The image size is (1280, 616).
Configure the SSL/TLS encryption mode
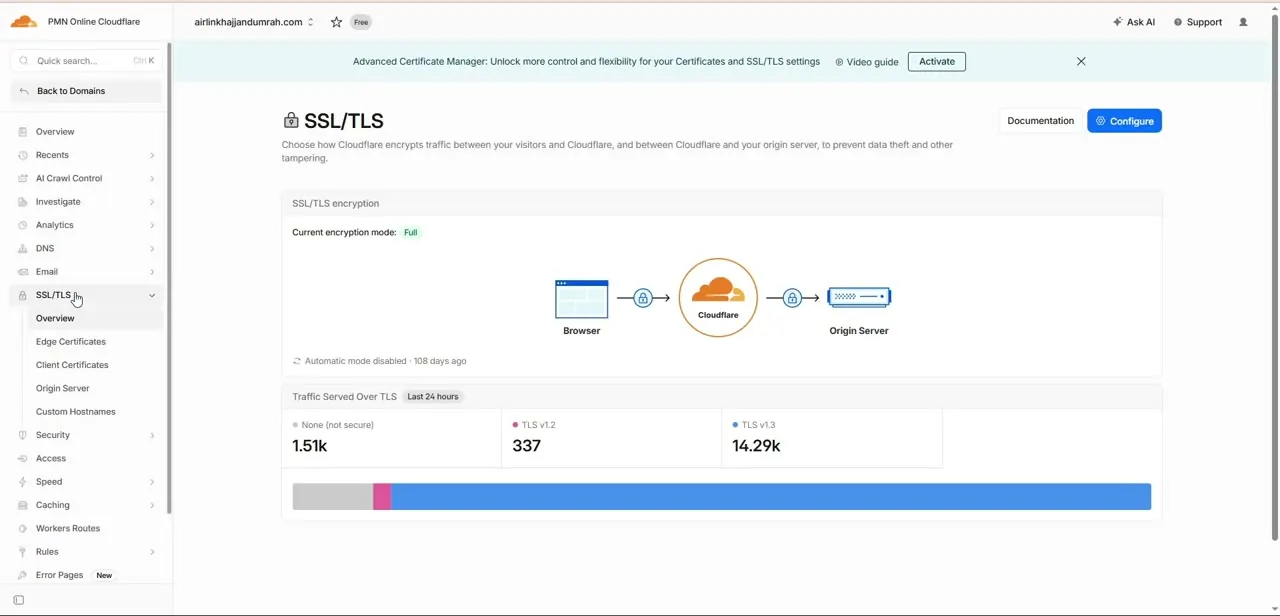pyautogui.click(x=1124, y=121)
